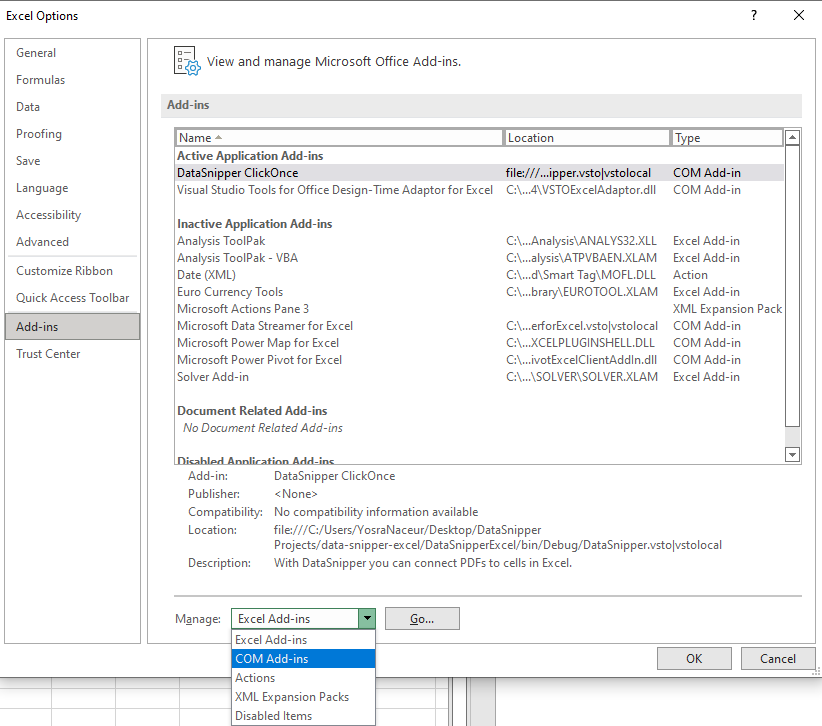
Task: Open the Trust Center category
Action: coord(47,353)
